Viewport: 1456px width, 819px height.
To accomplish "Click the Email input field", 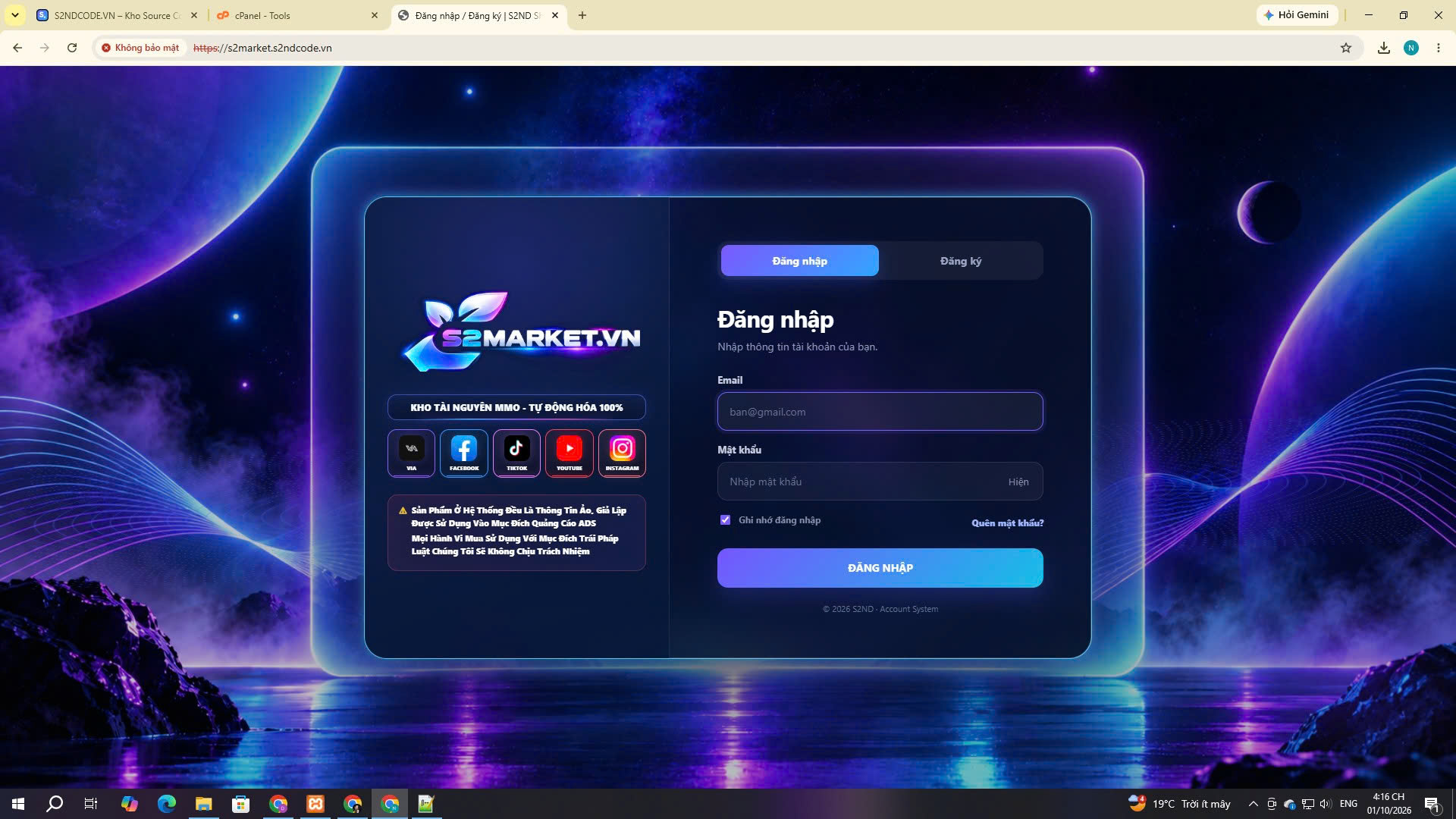I will [880, 412].
